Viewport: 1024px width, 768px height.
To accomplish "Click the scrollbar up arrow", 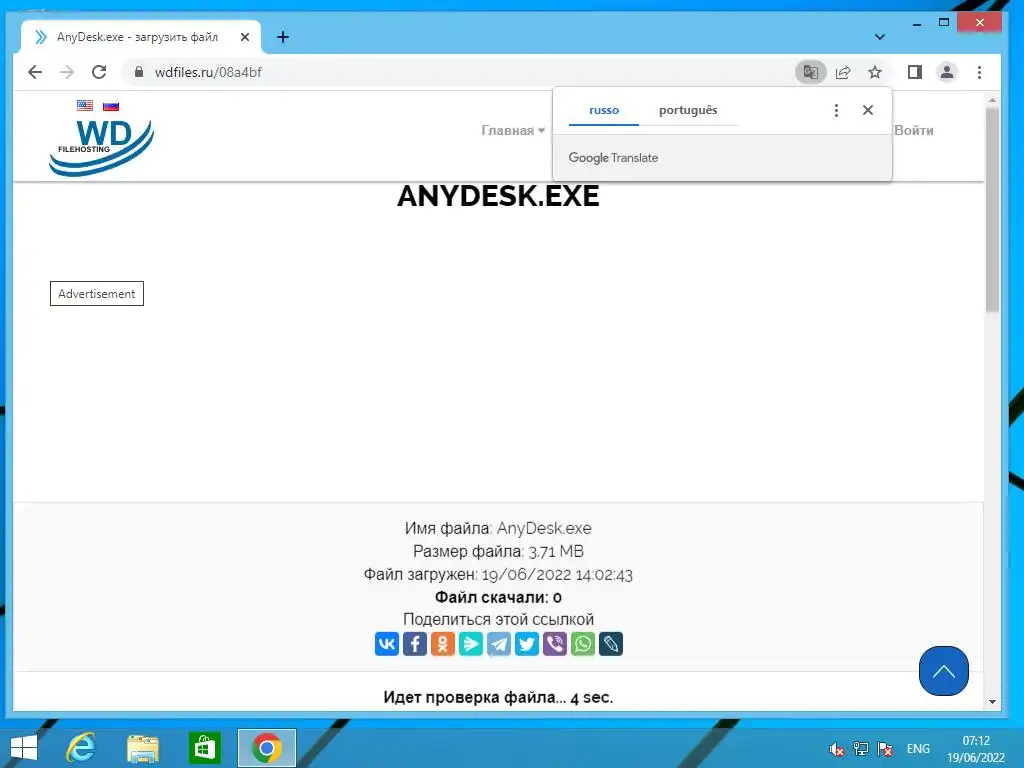I will click(x=993, y=101).
